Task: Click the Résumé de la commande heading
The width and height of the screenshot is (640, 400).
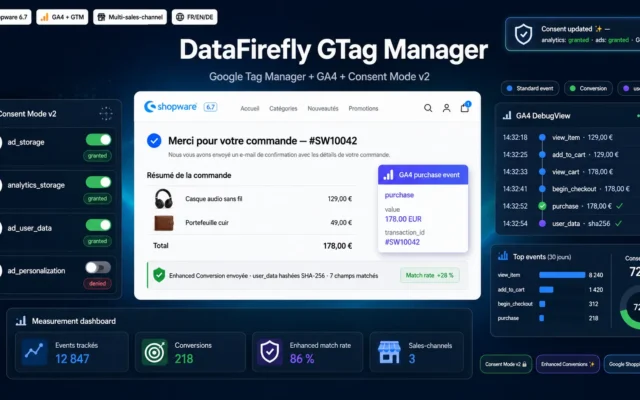Action: coord(189,175)
